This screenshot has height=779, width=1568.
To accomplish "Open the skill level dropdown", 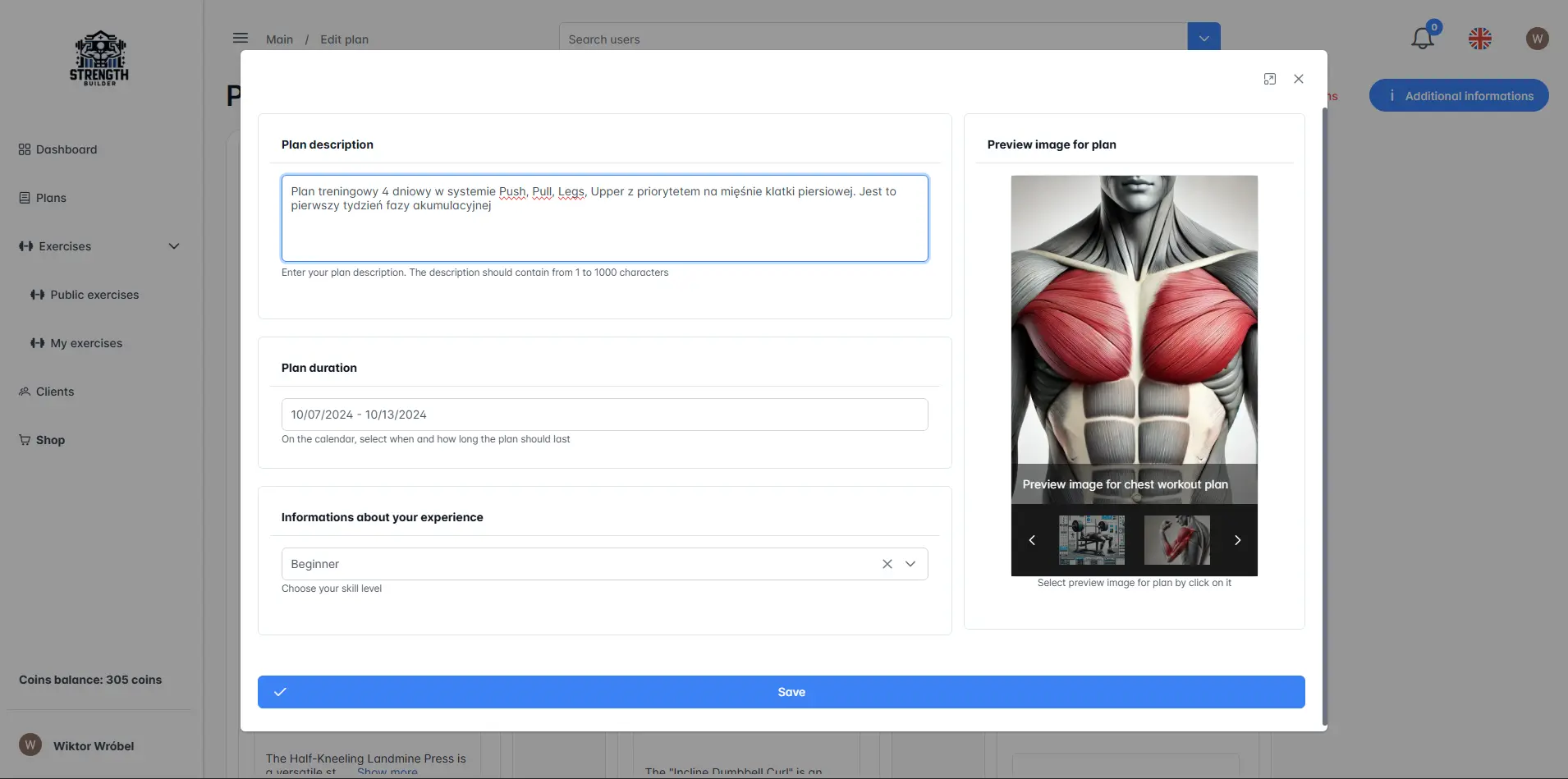I will [910, 564].
